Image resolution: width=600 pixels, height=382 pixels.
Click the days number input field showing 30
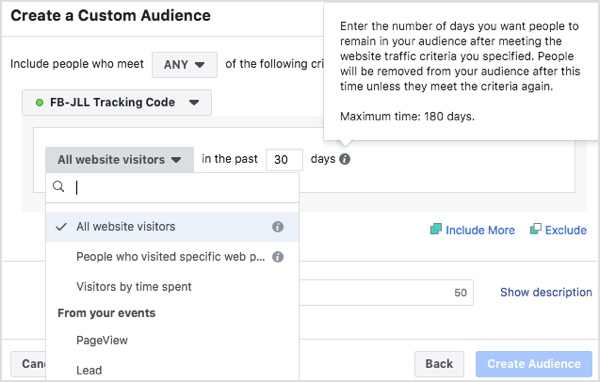[x=284, y=160]
